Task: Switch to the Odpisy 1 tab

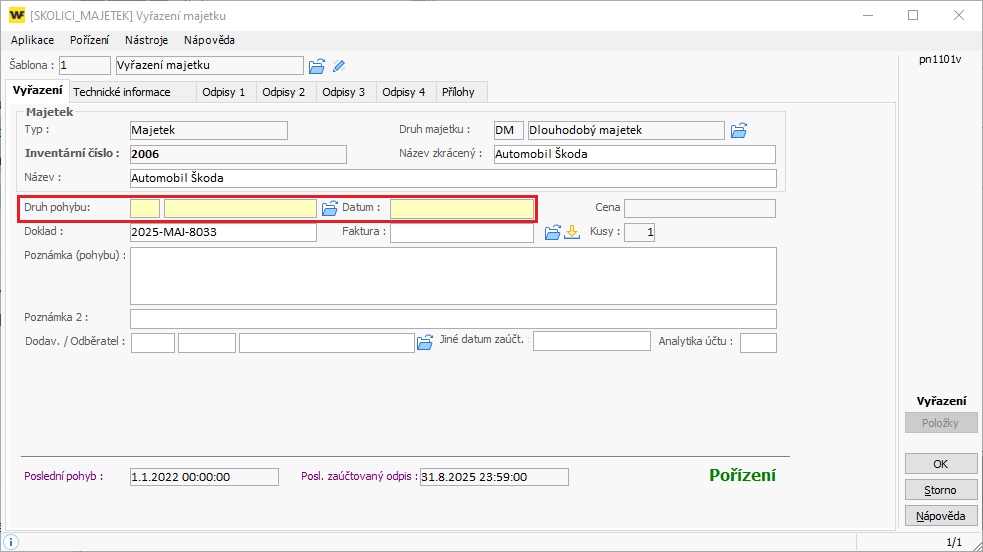Action: (x=223, y=92)
